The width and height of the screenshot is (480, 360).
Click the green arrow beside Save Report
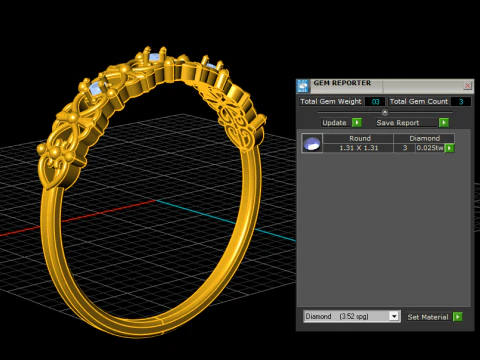444,123
